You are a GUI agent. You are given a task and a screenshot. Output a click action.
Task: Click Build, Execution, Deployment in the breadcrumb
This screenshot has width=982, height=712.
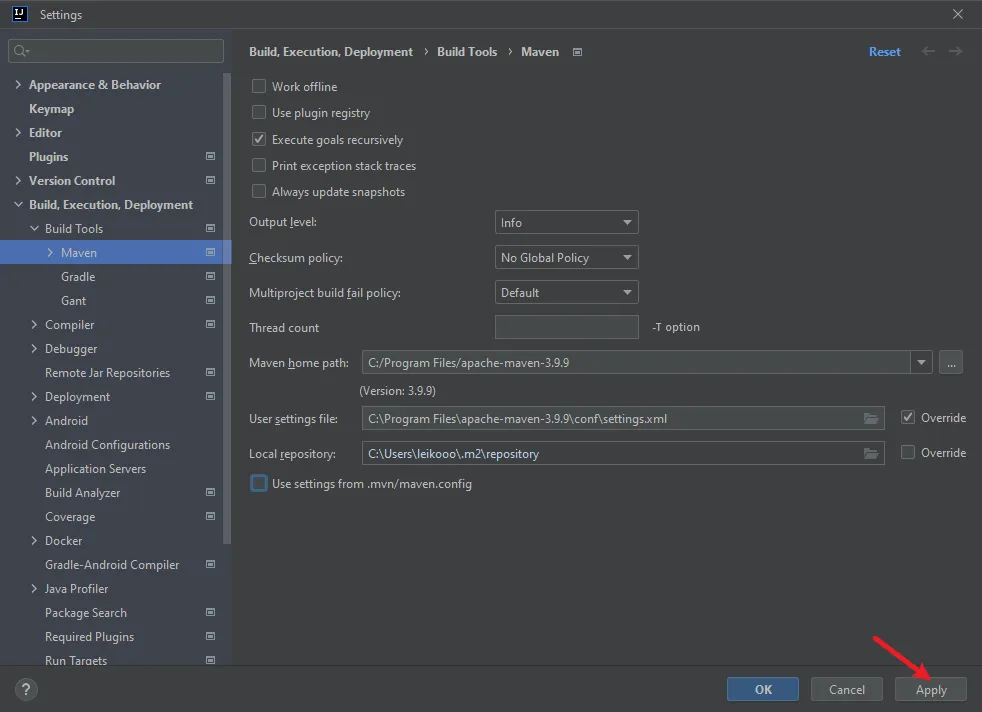[x=331, y=52]
